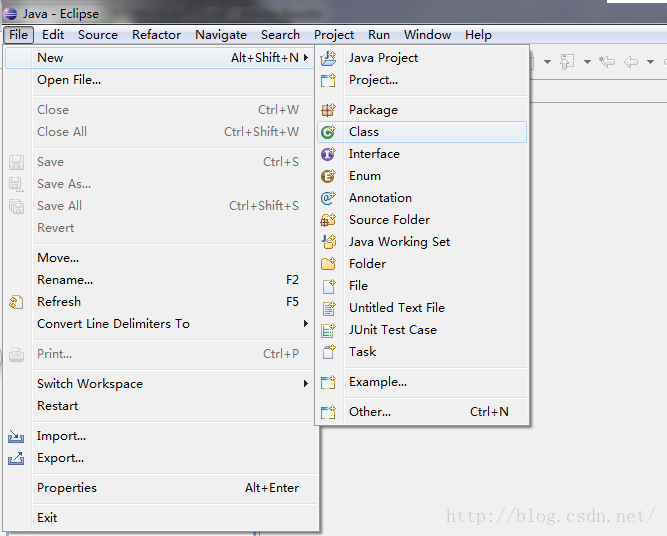Open the Source menu
Image resolution: width=667 pixels, height=536 pixels.
click(x=98, y=34)
